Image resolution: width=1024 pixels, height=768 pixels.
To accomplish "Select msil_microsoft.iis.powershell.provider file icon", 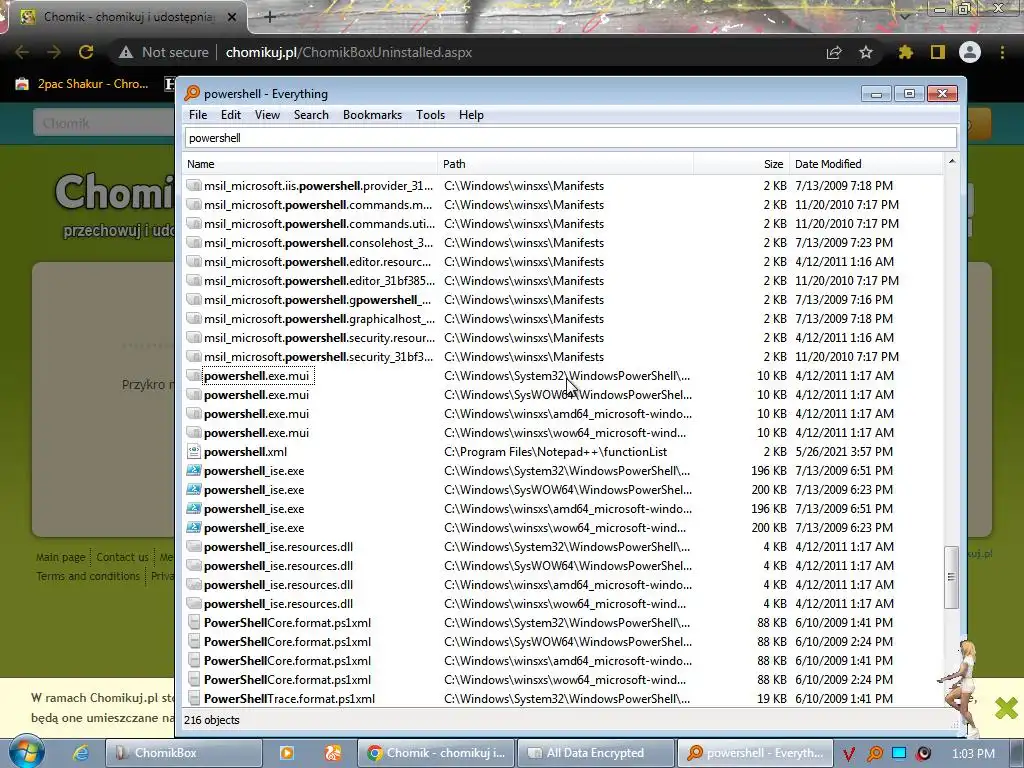I will tap(193, 185).
